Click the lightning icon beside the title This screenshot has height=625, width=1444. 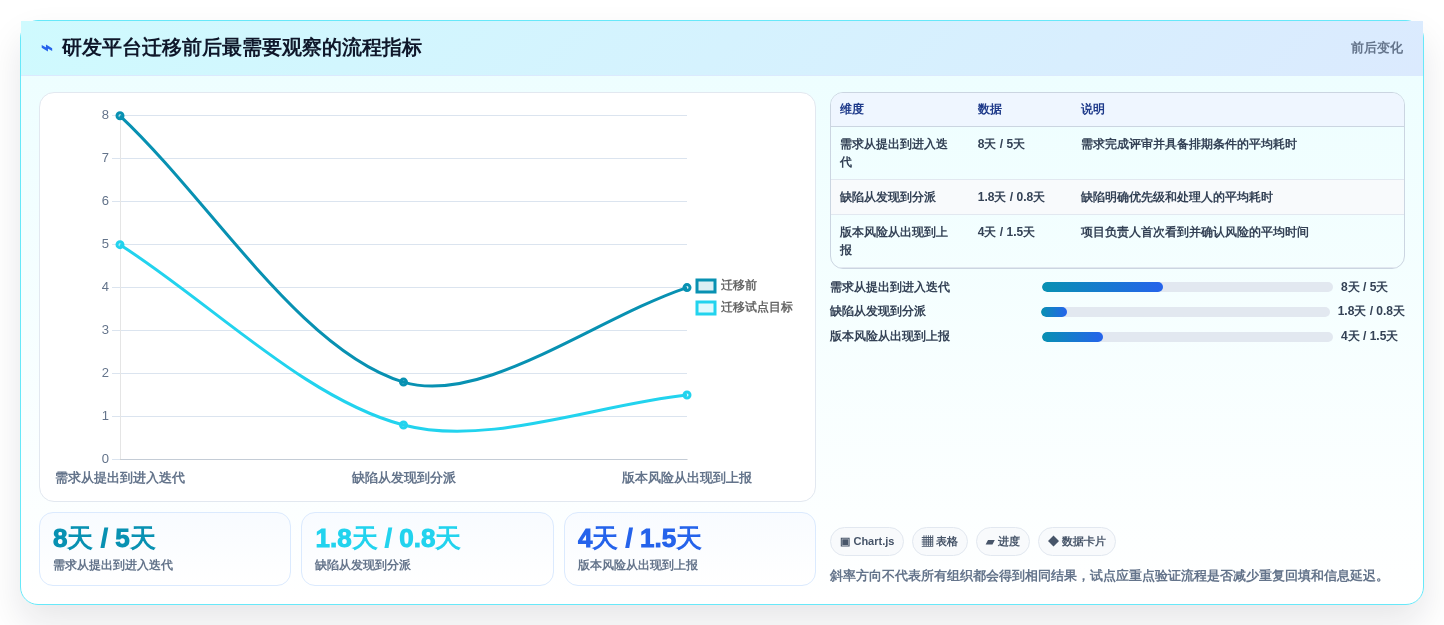pyautogui.click(x=47, y=48)
